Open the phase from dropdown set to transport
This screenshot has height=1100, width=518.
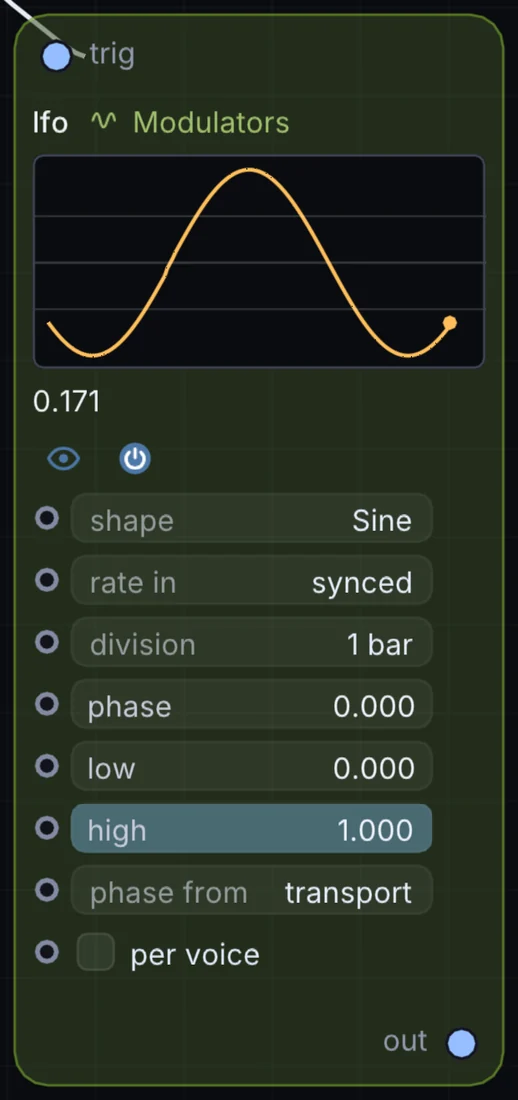(x=251, y=890)
